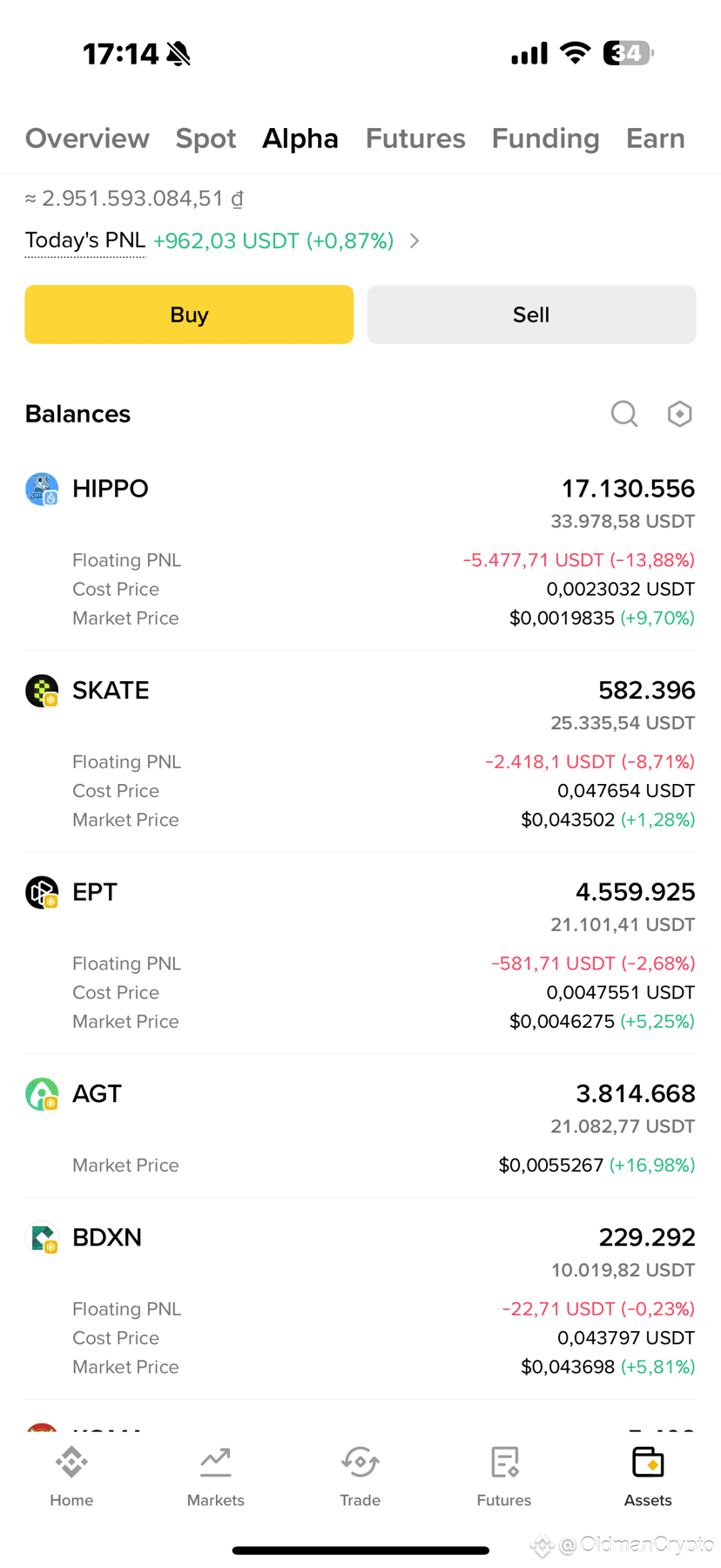The width and height of the screenshot is (721, 1568).
Task: Tap the underlined Today's PNL label
Action: (x=85, y=240)
